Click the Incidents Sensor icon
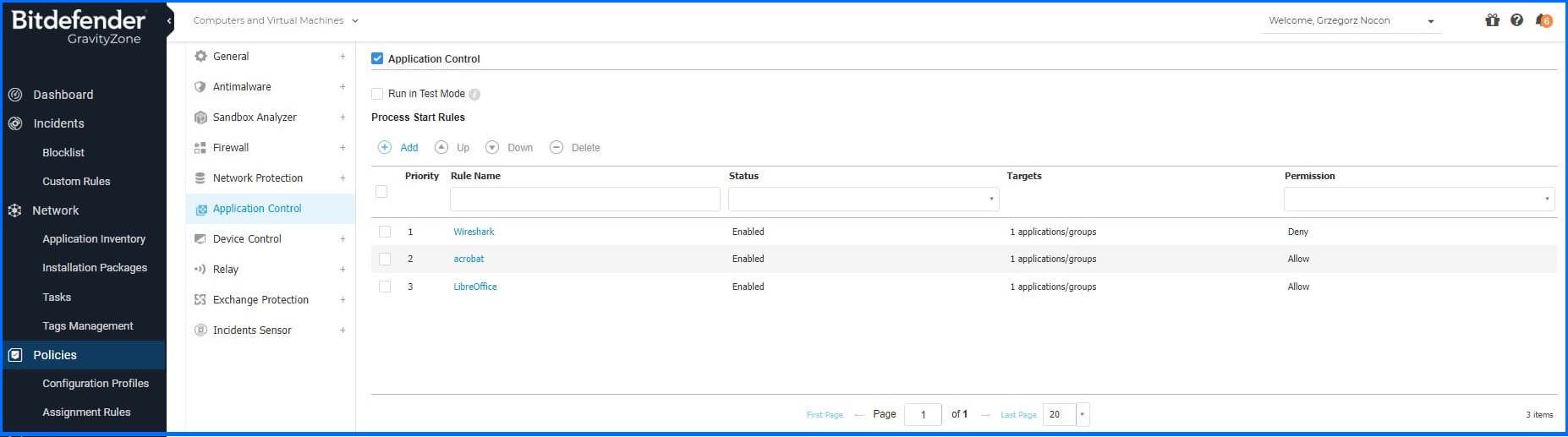This screenshot has height=437, width=1568. (200, 330)
